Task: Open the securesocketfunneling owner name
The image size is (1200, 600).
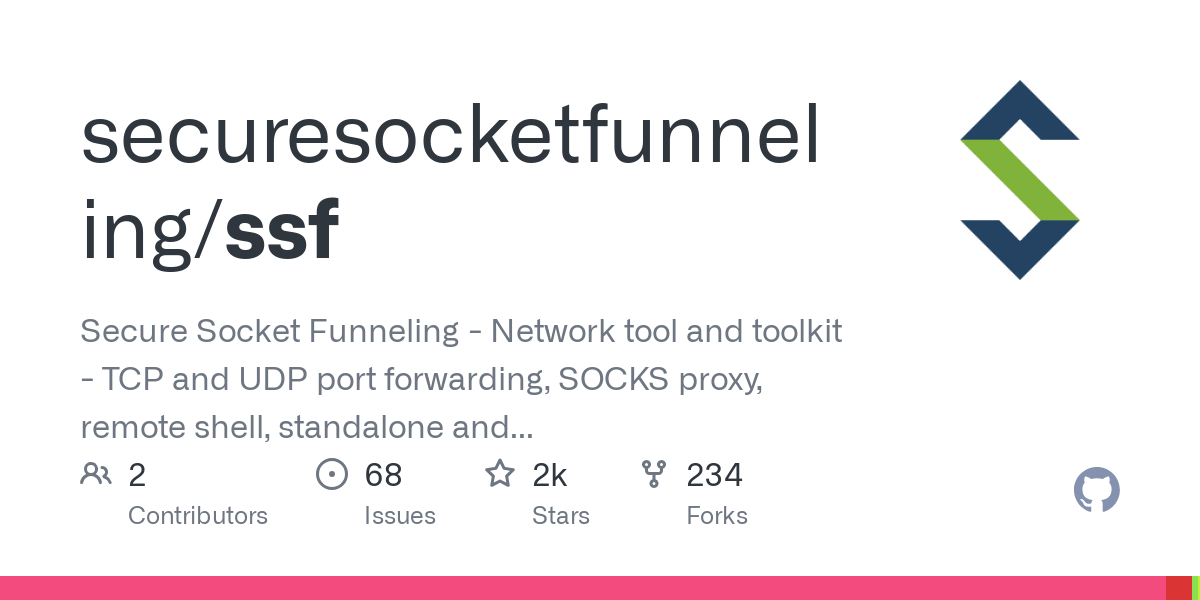Action: [449, 138]
